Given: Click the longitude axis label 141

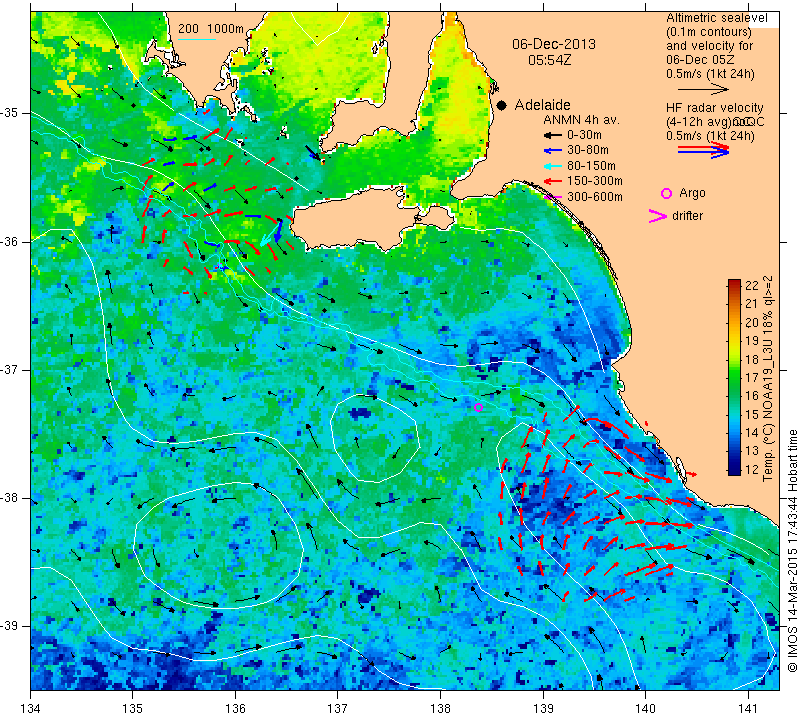Looking at the screenshot, I should (748, 709).
